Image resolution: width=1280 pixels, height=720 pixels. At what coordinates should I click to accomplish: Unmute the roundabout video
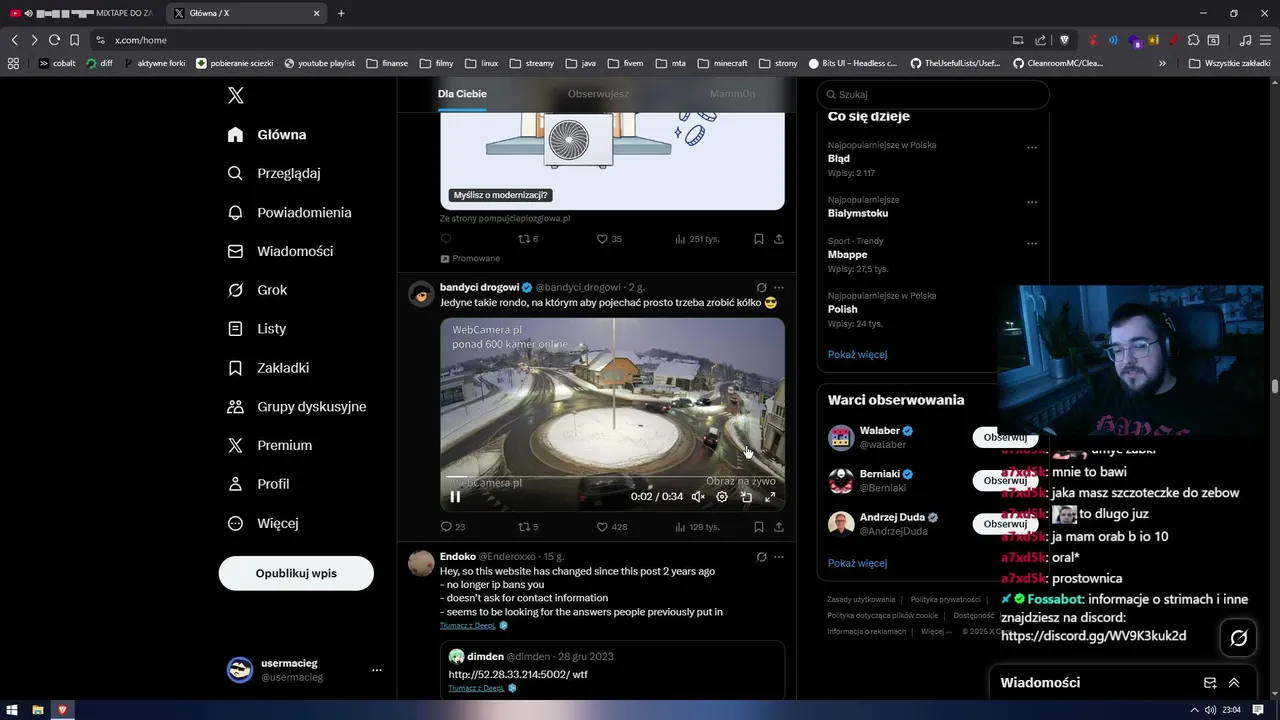tap(698, 496)
